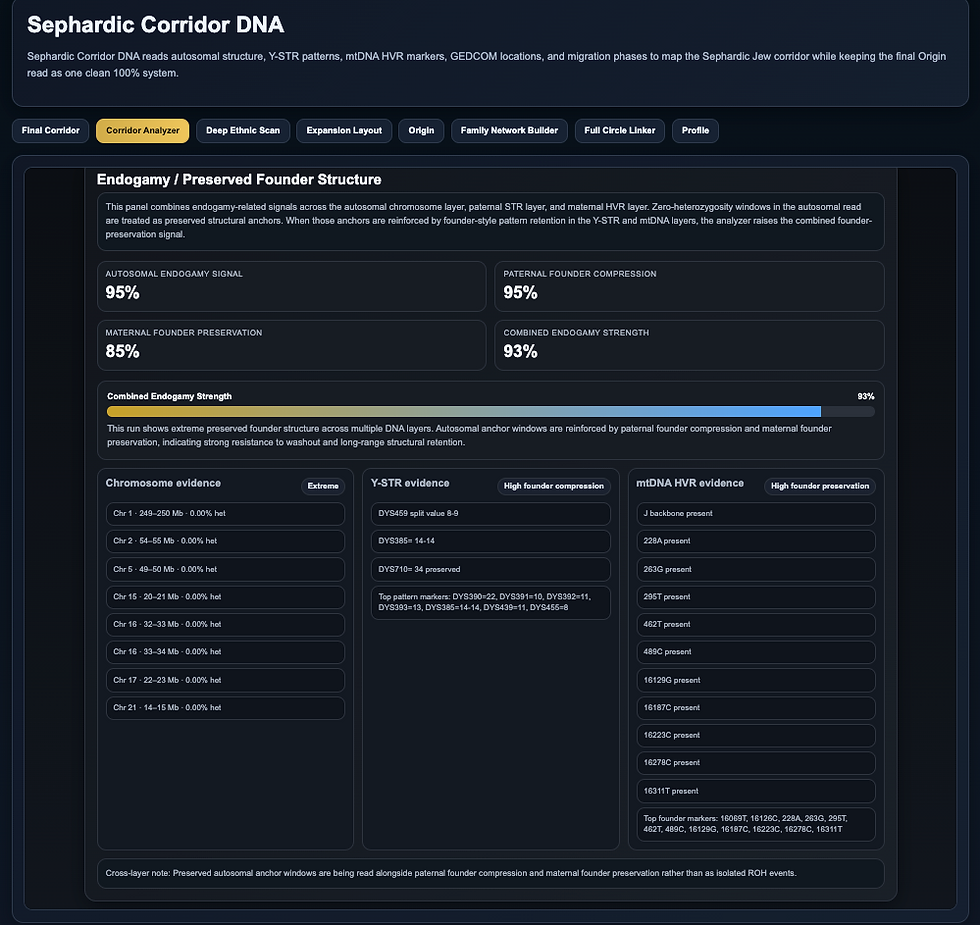Screen dimensions: 980x925
Task: Click '16129G present' row
Action: point(756,680)
